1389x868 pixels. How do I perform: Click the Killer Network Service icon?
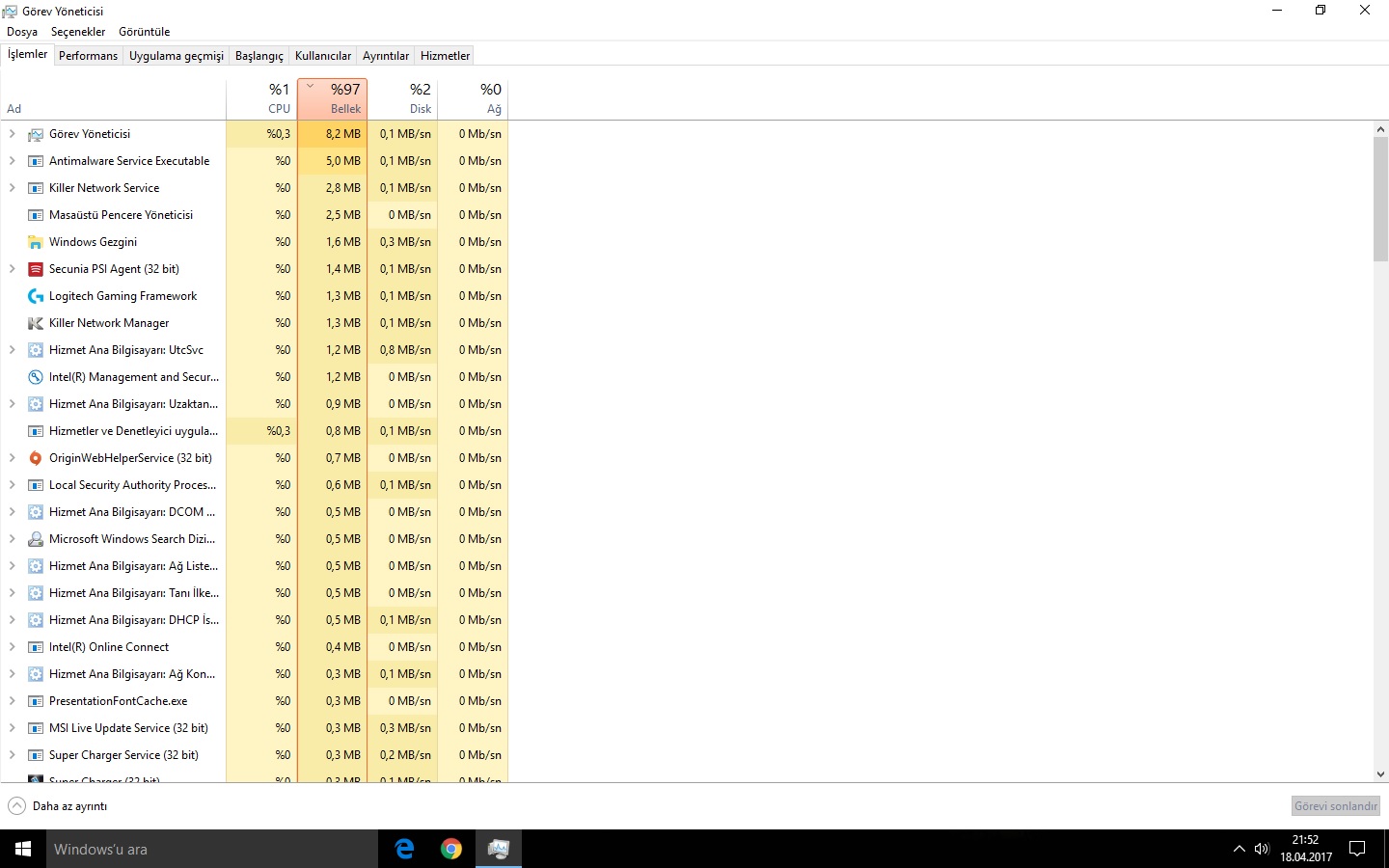(x=36, y=188)
